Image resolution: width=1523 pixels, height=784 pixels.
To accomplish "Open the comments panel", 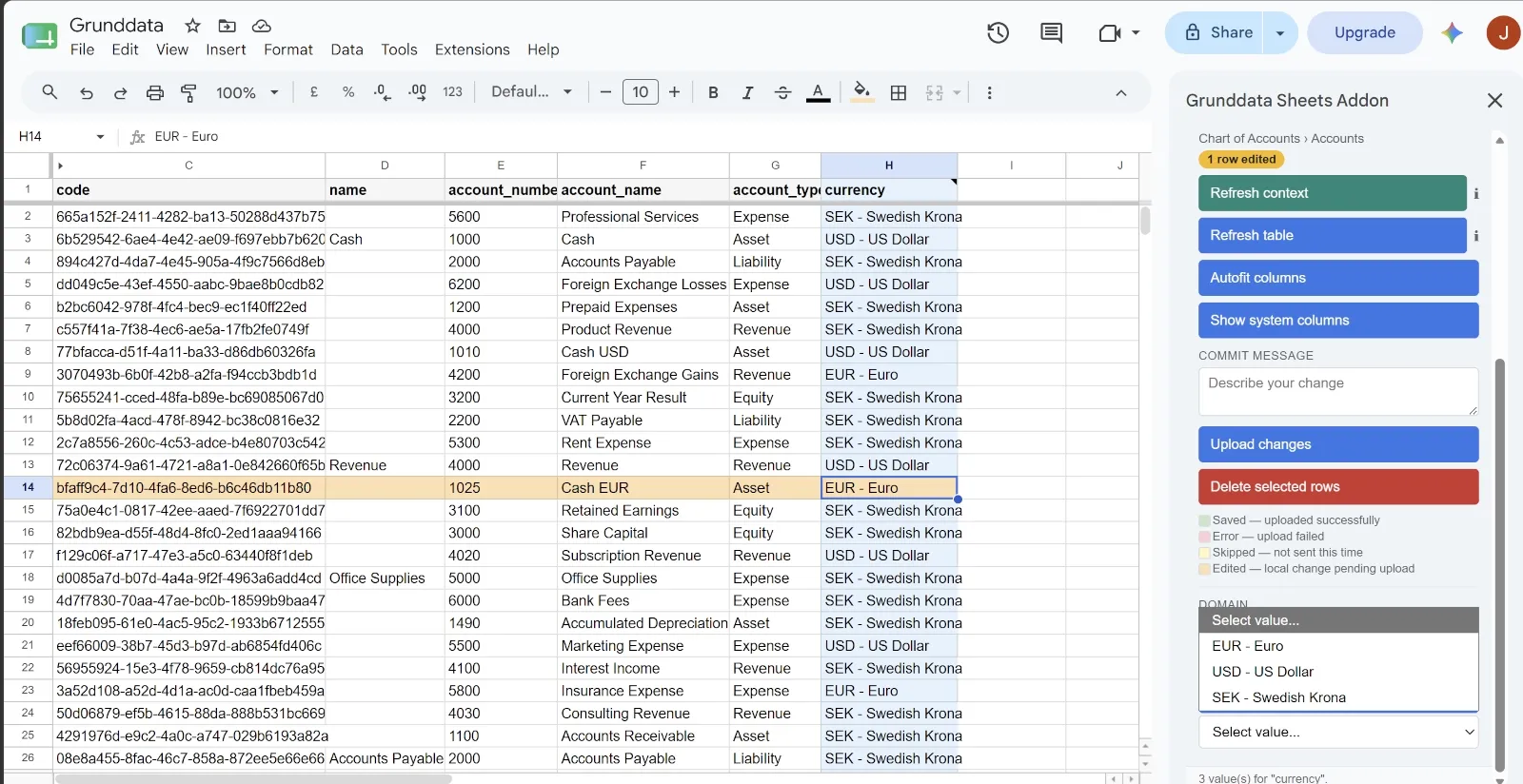I will pos(1052,32).
